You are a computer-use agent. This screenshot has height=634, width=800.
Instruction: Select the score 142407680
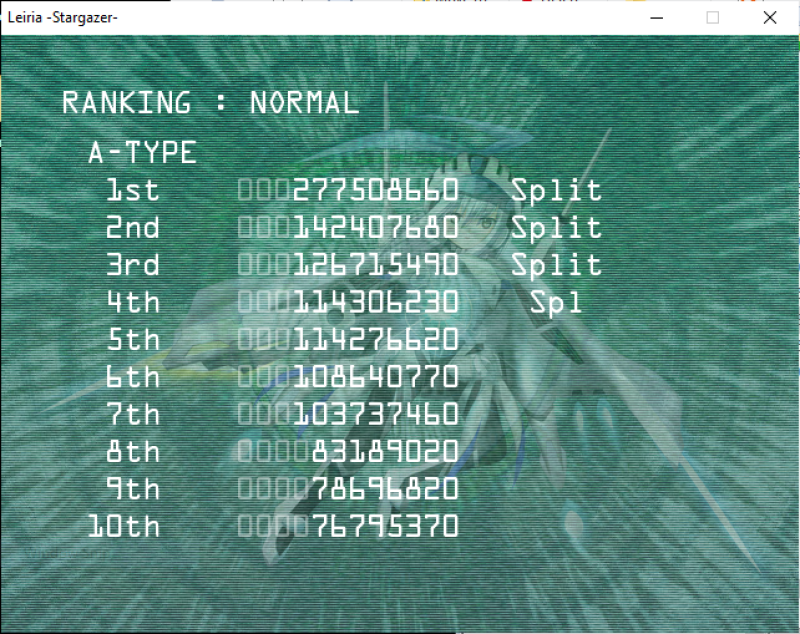[376, 227]
